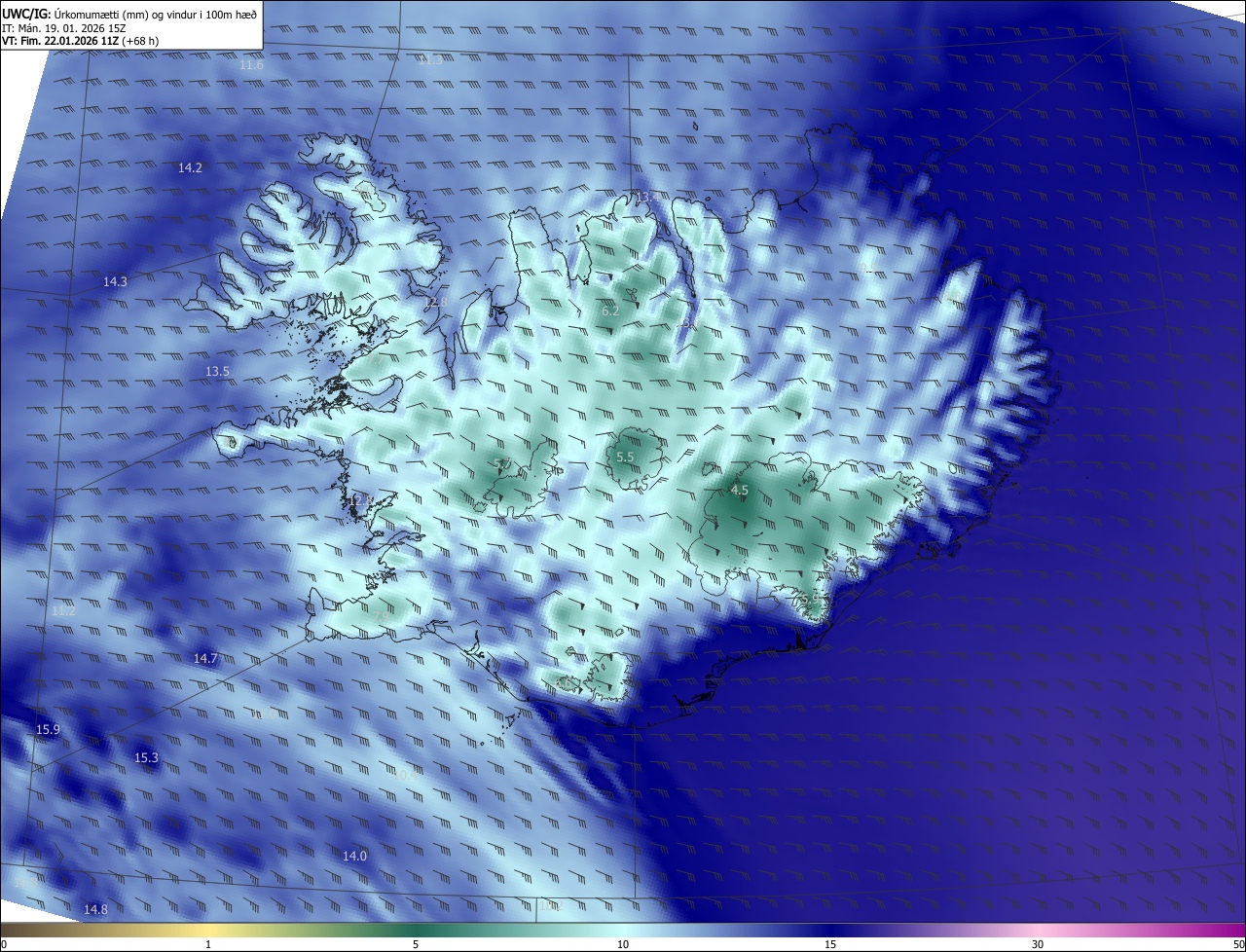Click the colour scale label 30

coord(1038,944)
